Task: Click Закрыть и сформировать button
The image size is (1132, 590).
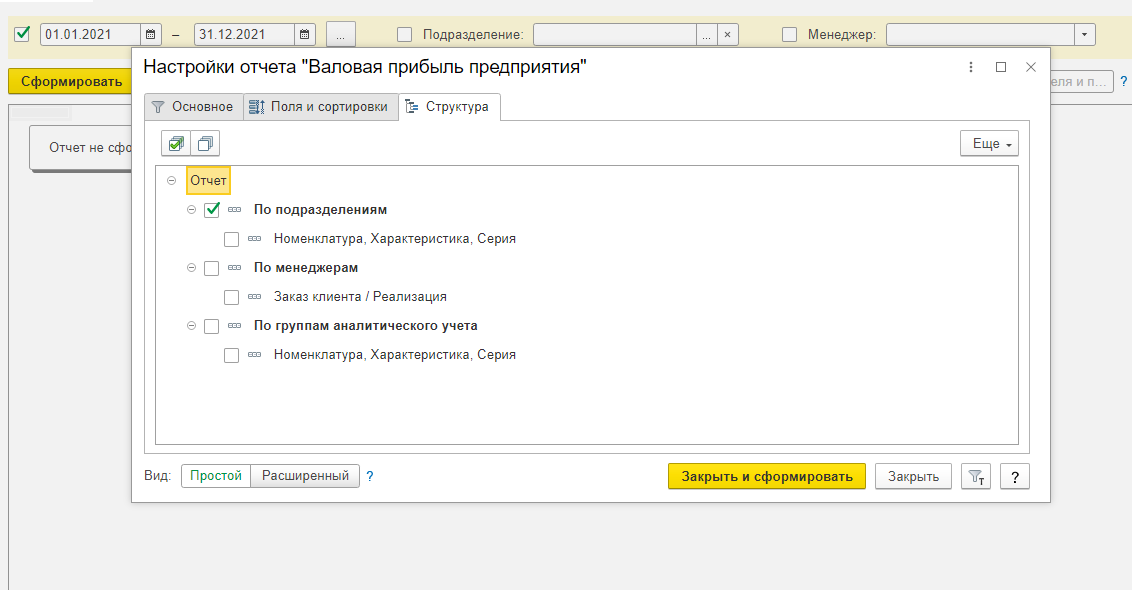Action: (766, 477)
